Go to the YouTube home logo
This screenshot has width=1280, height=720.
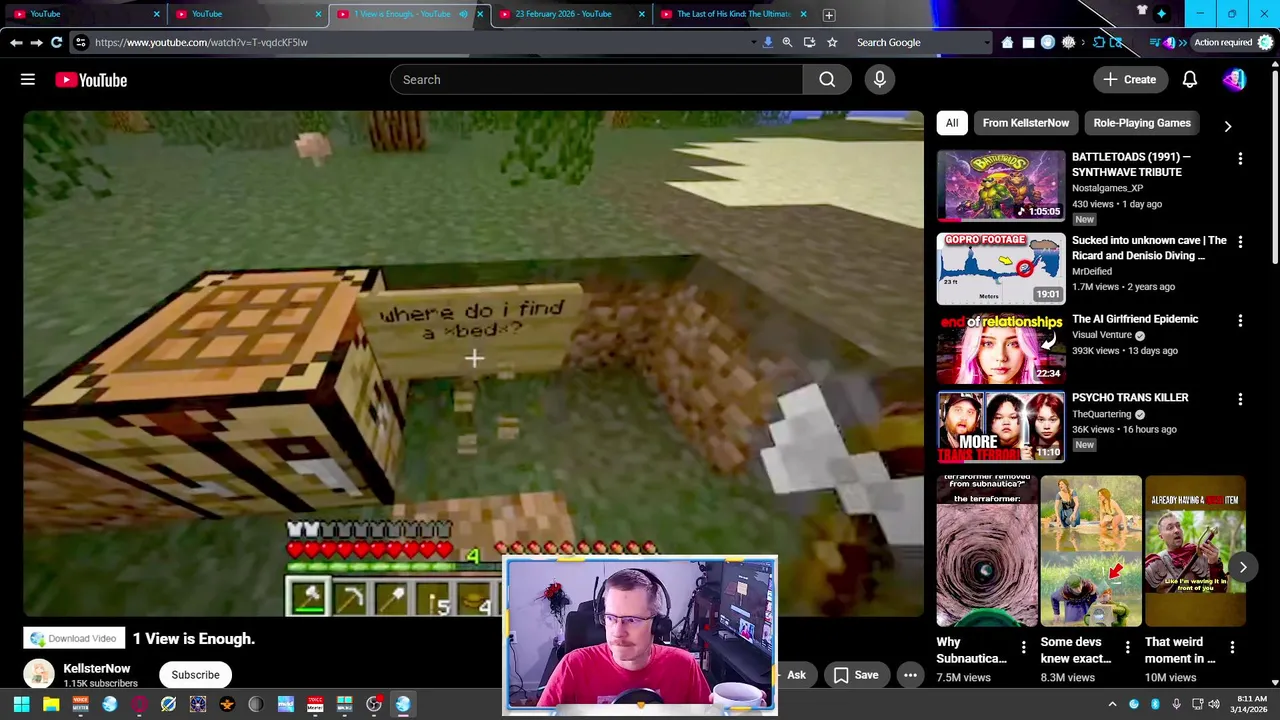[x=91, y=80]
